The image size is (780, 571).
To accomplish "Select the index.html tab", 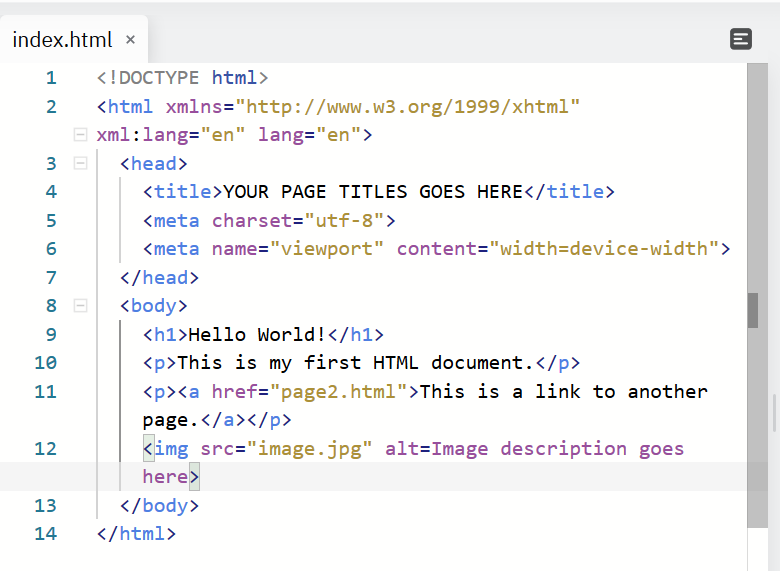I will 62,40.
